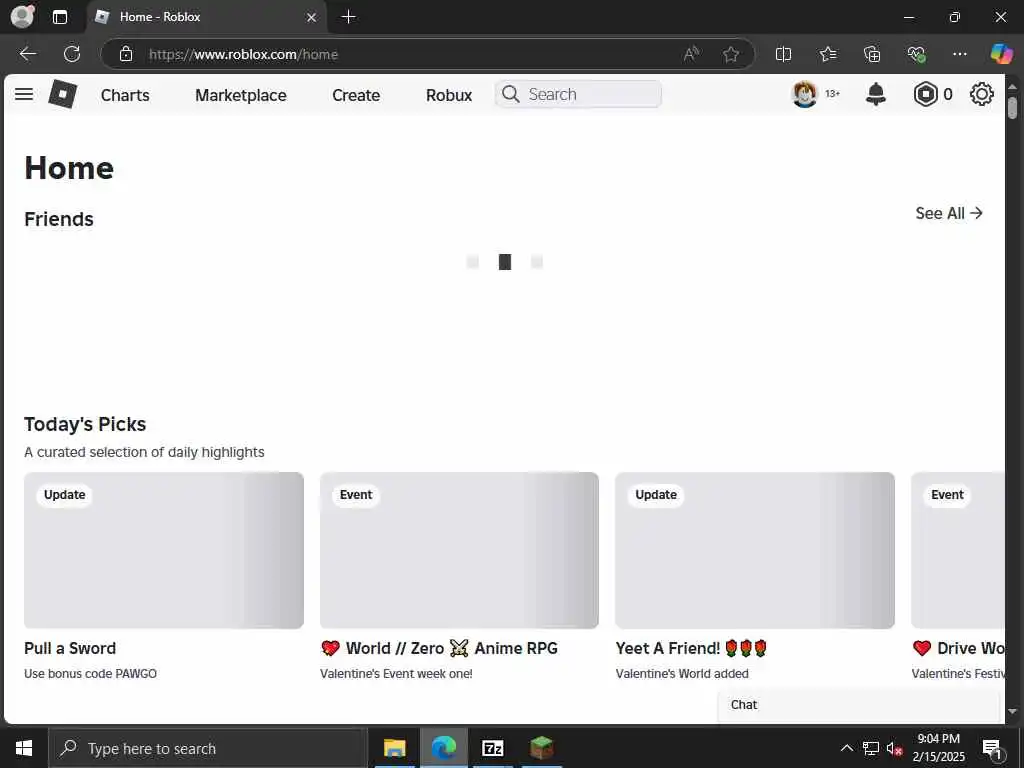Open Browser essentials heart icon
Viewport: 1024px width, 768px height.
point(916,54)
